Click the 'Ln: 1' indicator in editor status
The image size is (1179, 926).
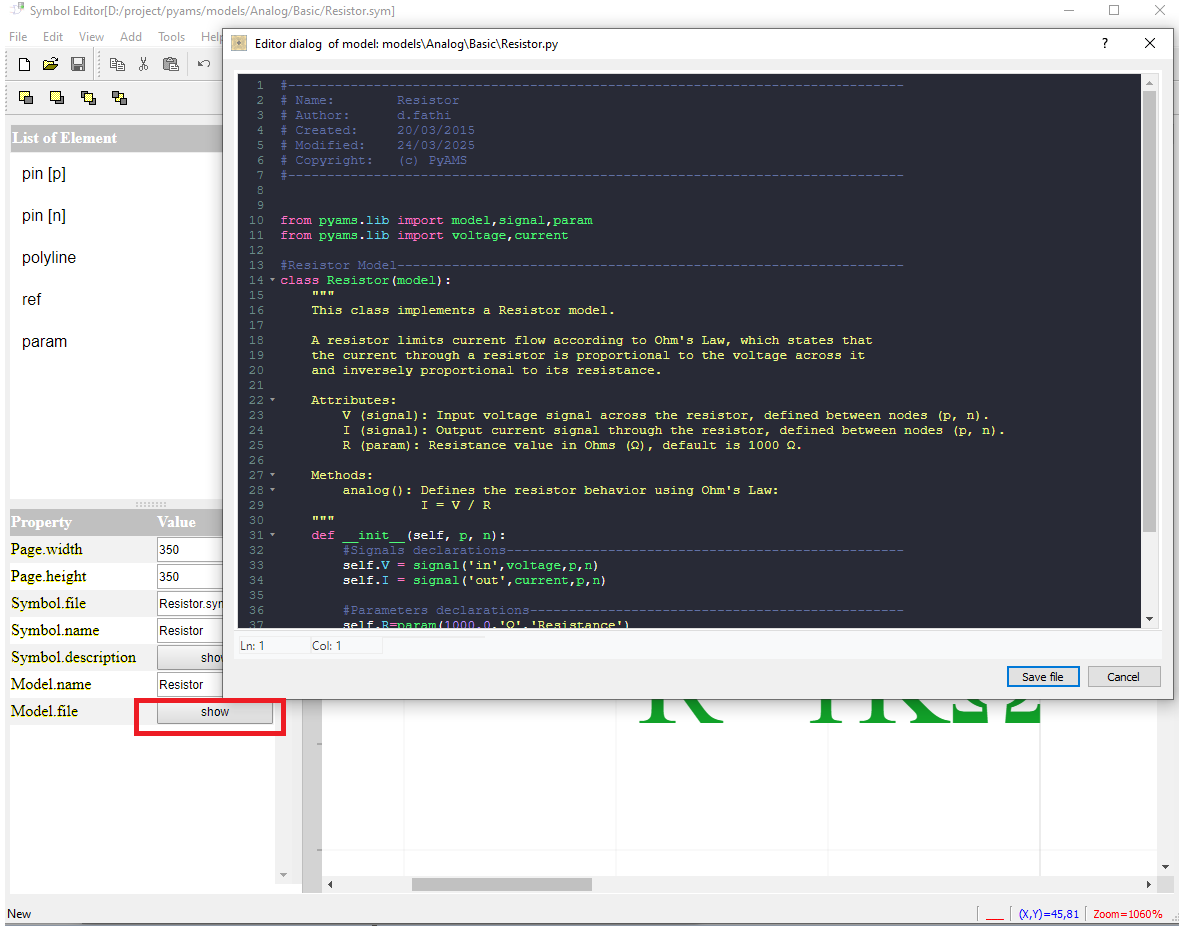click(x=253, y=646)
